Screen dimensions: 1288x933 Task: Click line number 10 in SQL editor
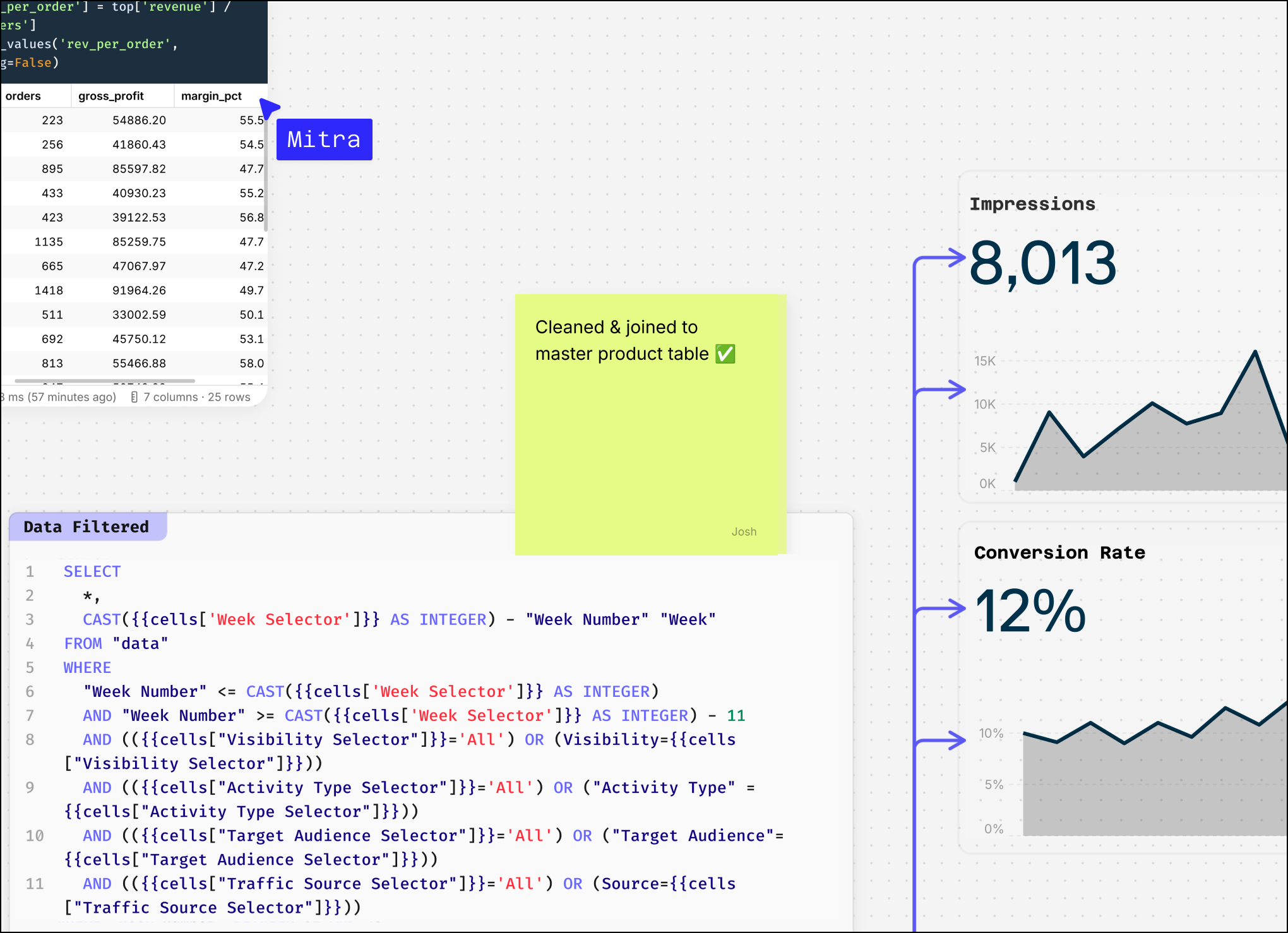(x=35, y=835)
